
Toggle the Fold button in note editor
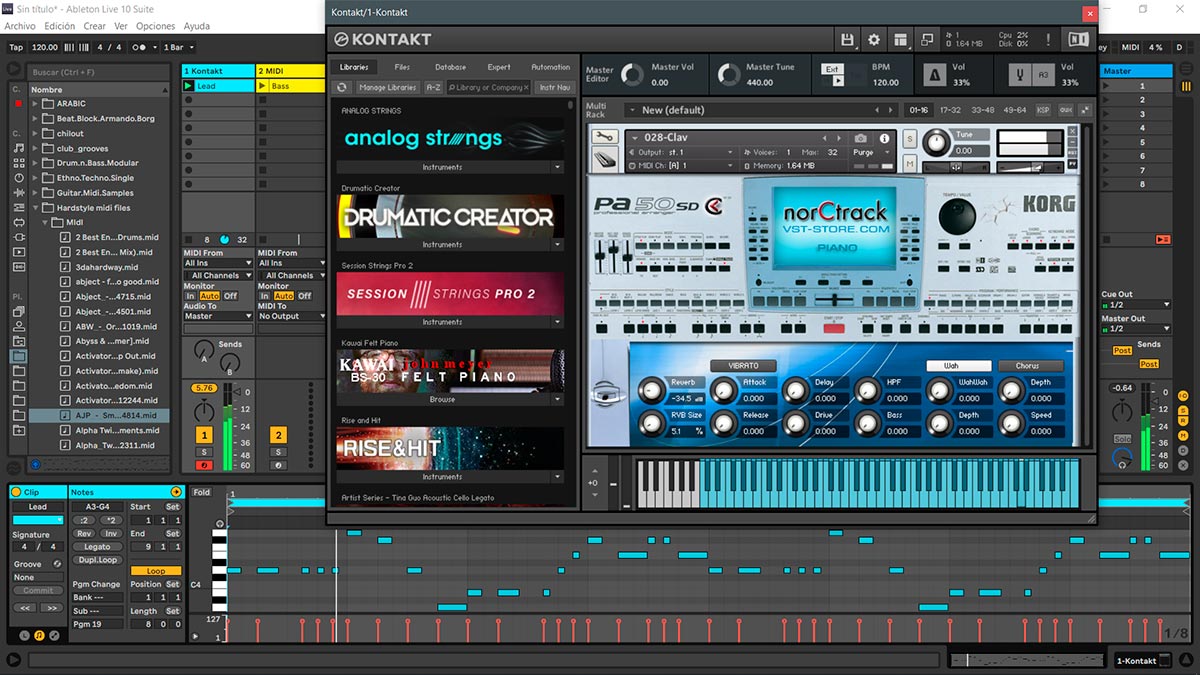tap(202, 492)
